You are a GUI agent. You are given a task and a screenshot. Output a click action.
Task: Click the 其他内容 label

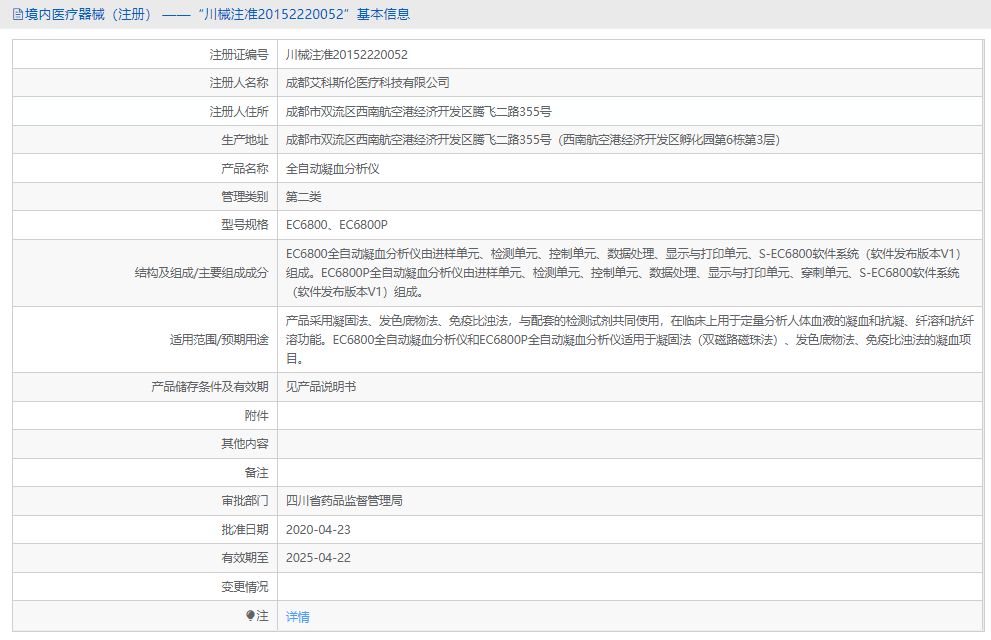(x=245, y=444)
